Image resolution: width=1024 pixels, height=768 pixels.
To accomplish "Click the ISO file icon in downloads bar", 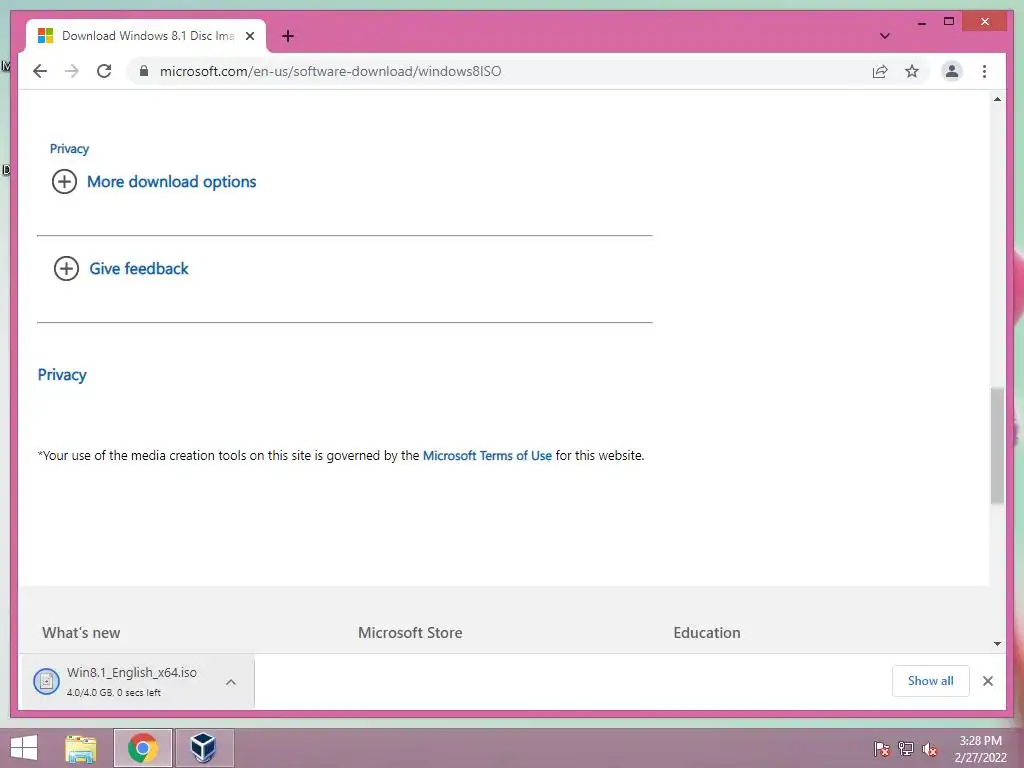I will [46, 682].
